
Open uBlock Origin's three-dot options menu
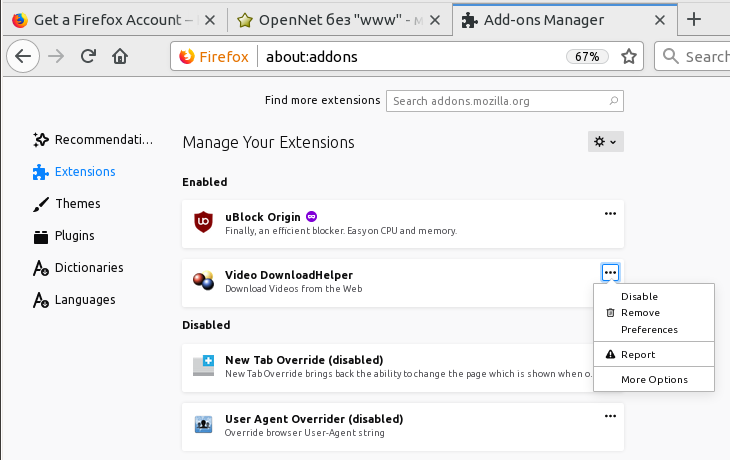click(x=610, y=213)
